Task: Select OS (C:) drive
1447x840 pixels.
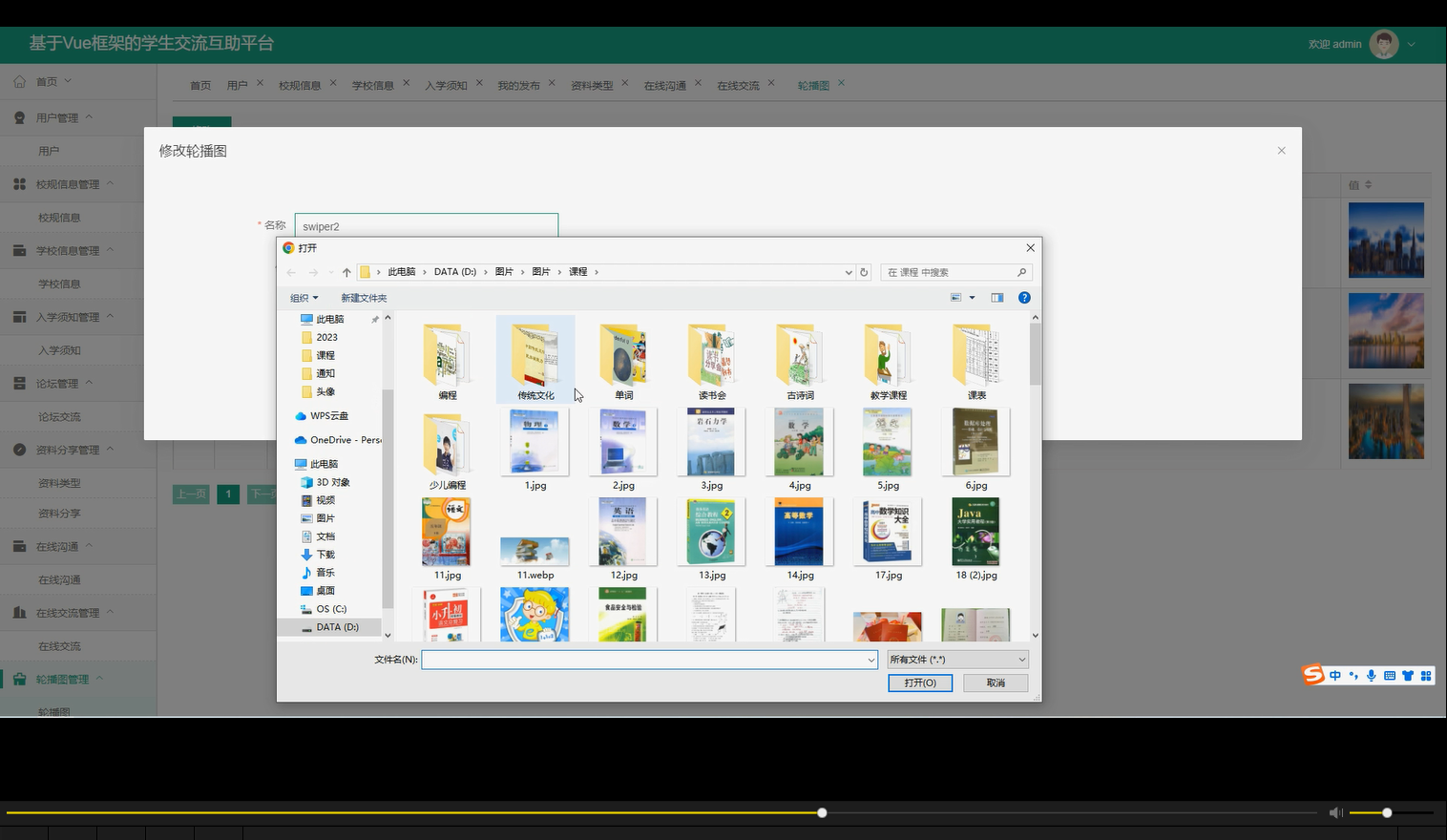Action: point(331,609)
